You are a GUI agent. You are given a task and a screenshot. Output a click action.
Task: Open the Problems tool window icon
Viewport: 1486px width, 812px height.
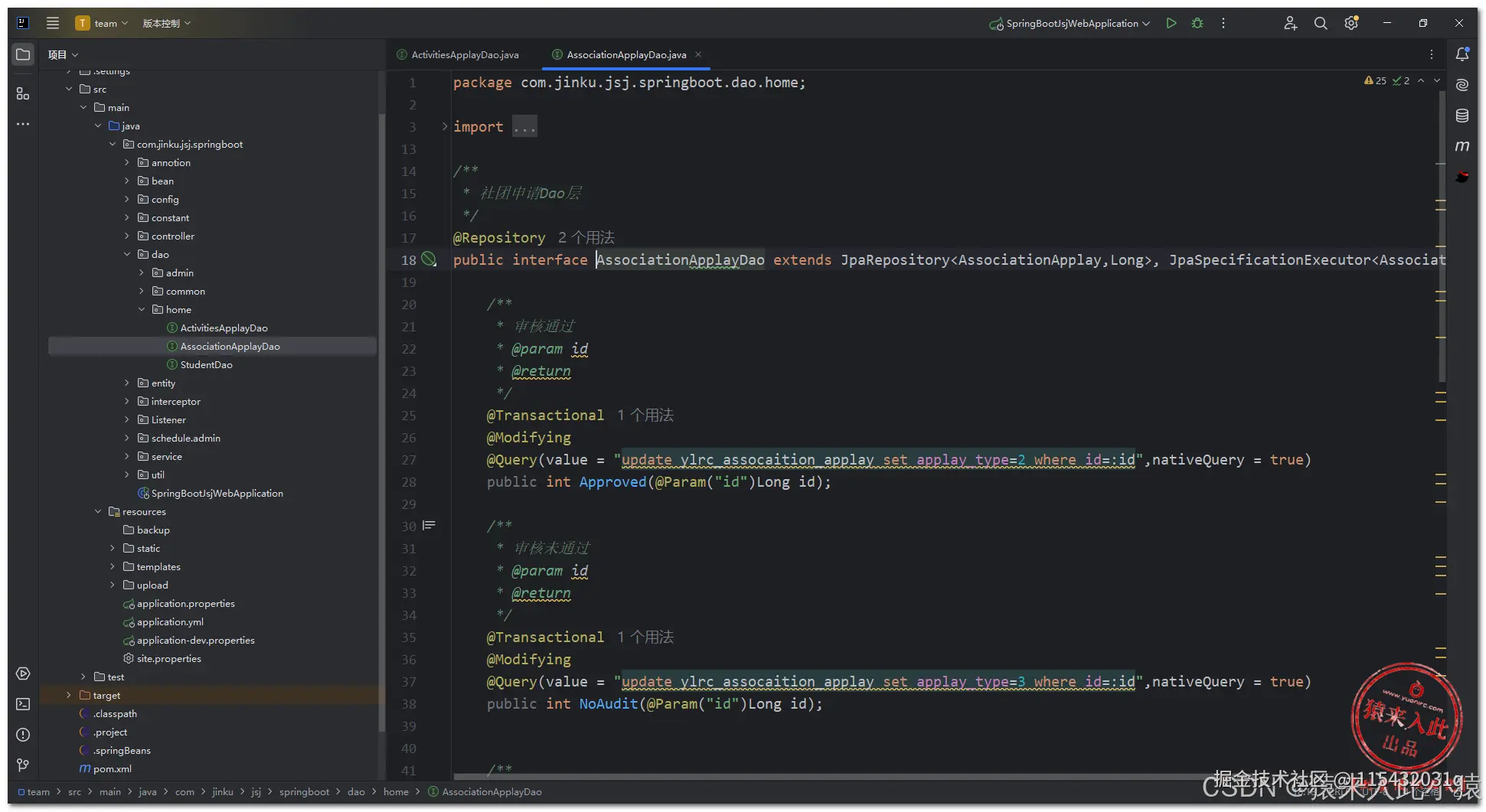coord(23,735)
